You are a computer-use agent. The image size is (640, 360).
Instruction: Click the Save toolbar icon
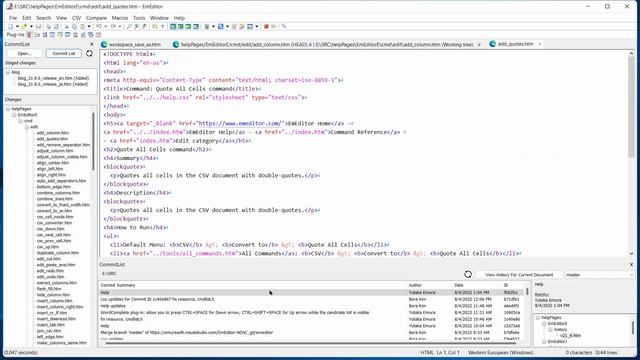point(38,27)
